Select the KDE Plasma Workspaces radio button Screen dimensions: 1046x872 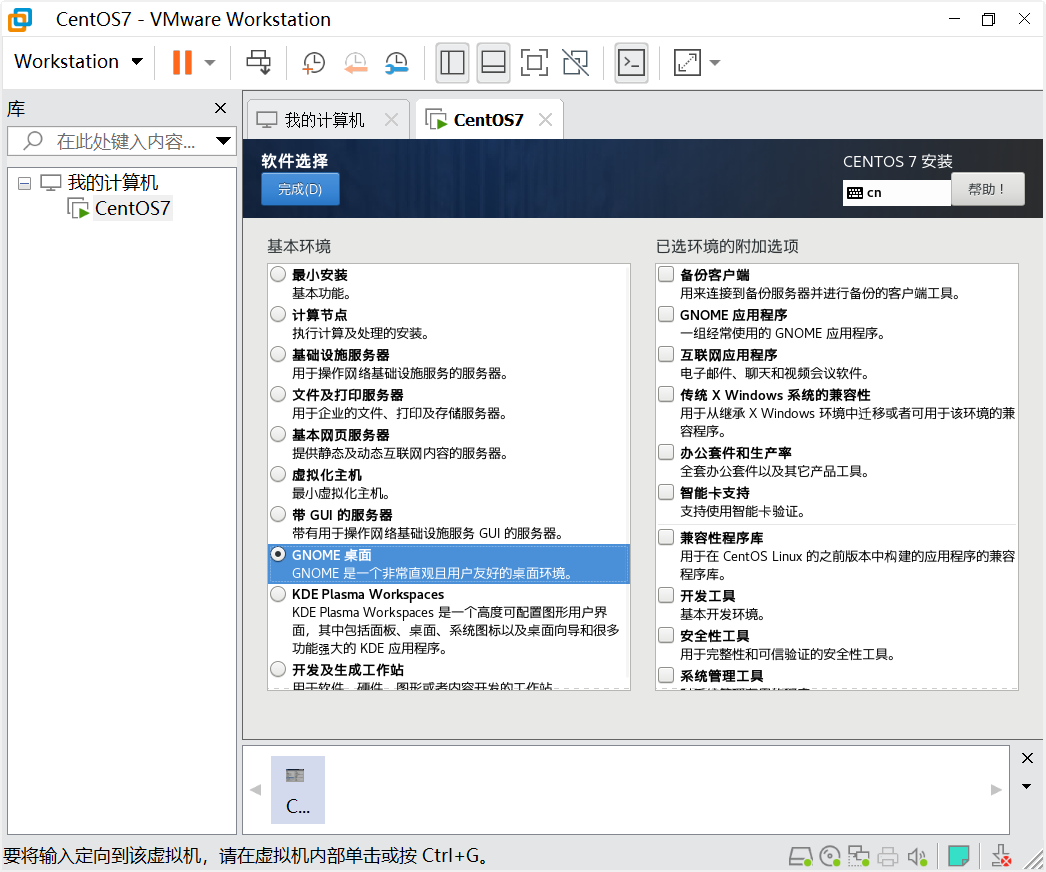[x=278, y=594]
